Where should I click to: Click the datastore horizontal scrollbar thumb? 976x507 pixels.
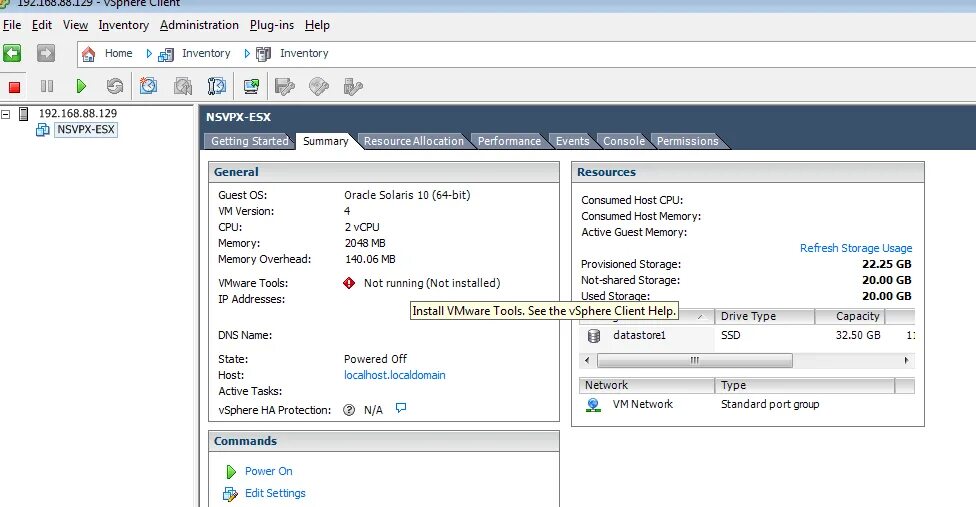tap(695, 360)
